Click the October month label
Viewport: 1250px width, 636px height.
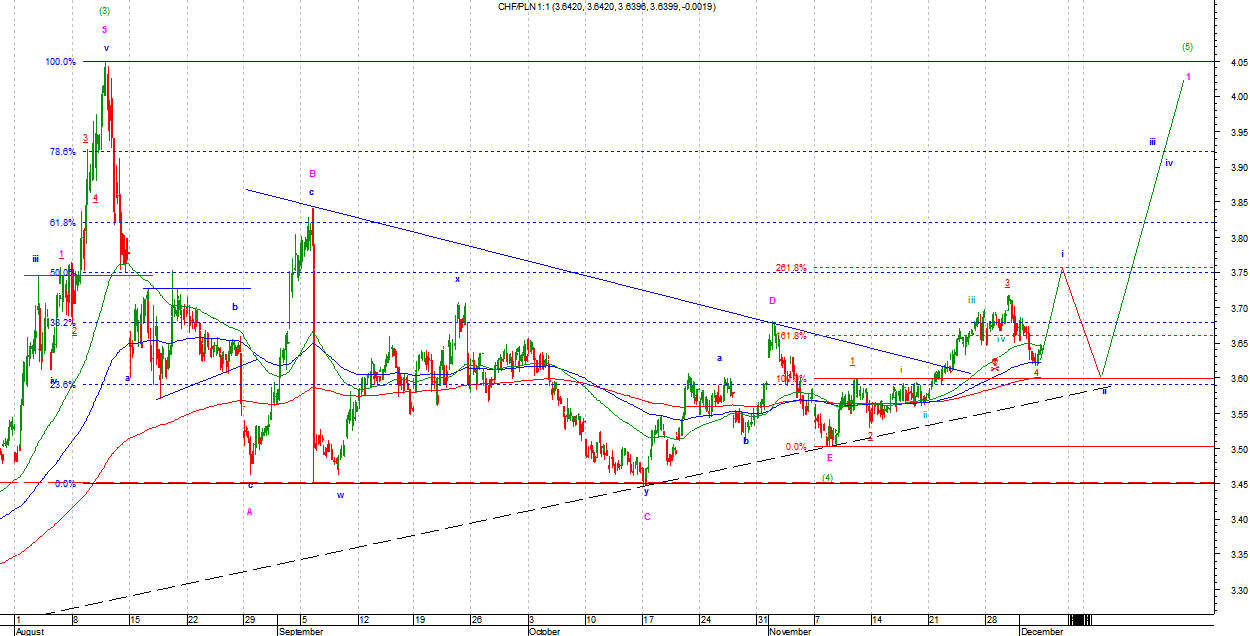tap(545, 631)
